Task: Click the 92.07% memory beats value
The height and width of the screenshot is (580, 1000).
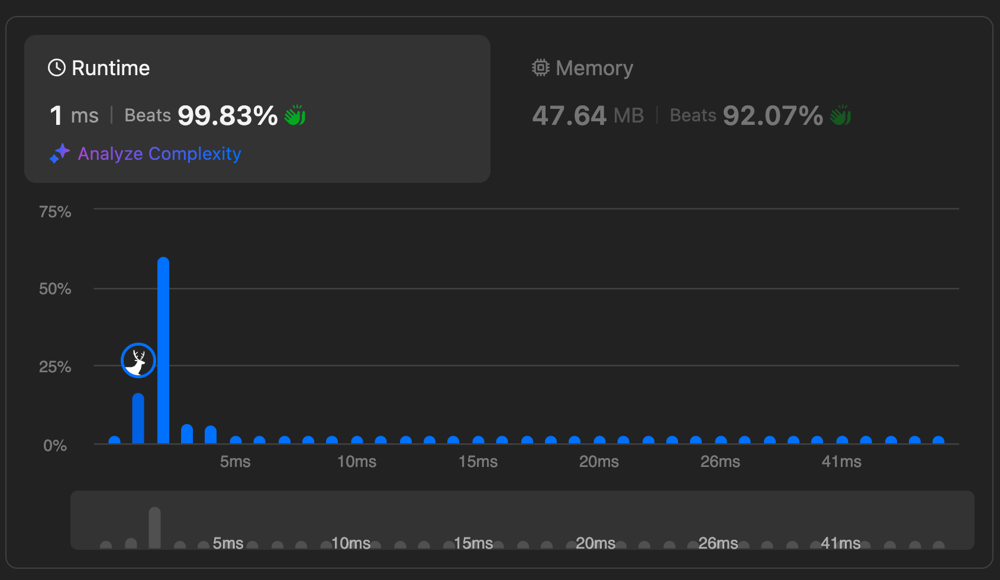Action: [773, 115]
